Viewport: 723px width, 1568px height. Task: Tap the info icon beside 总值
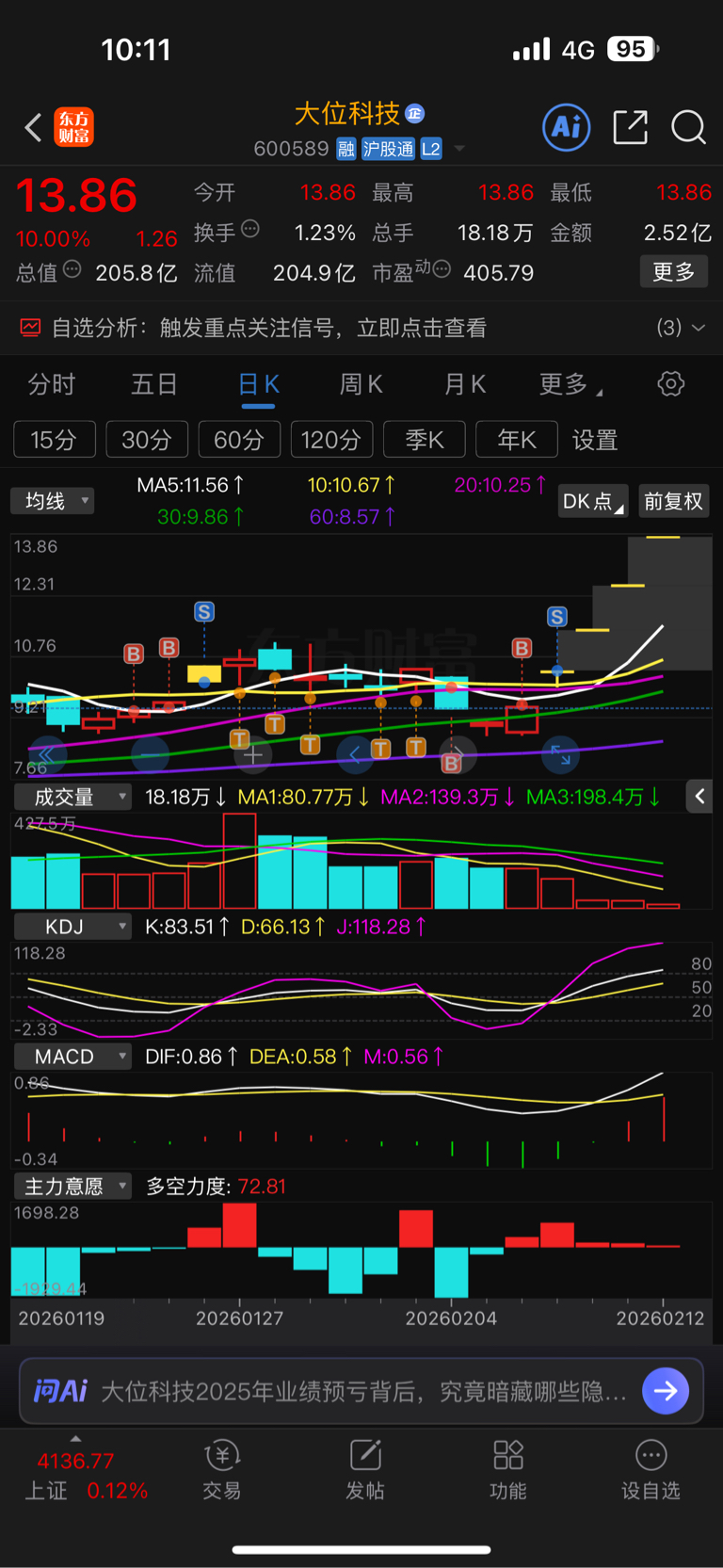pyautogui.click(x=72, y=270)
